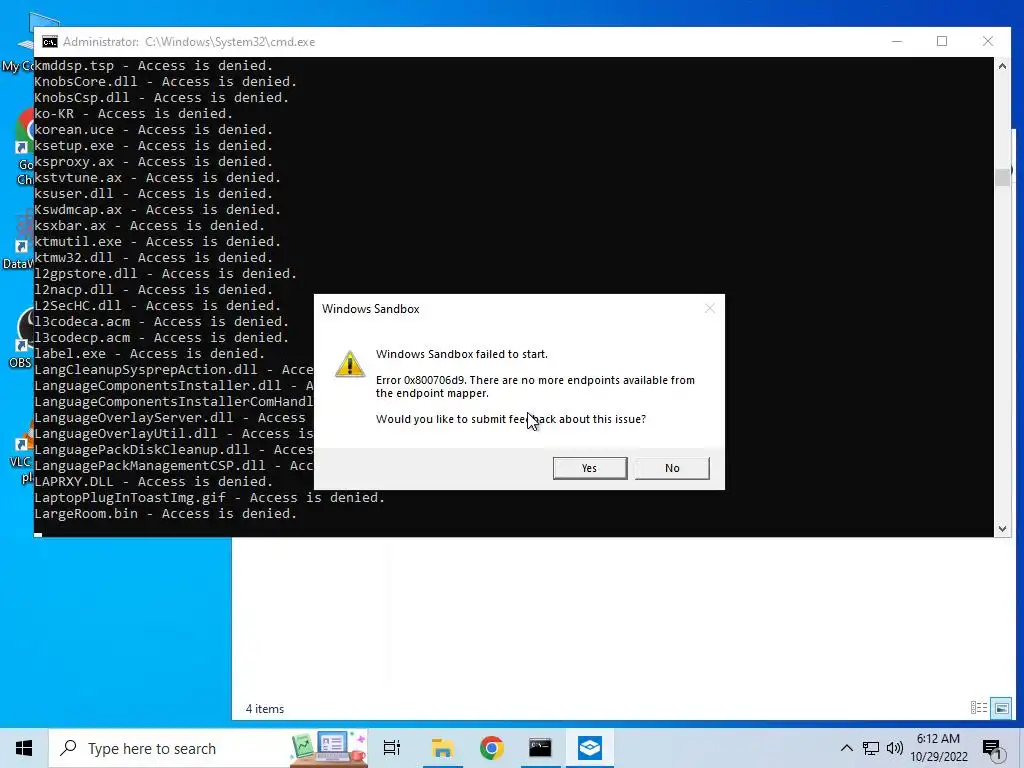Click the taskbar search box
This screenshot has width=1024, height=768.
click(x=209, y=748)
